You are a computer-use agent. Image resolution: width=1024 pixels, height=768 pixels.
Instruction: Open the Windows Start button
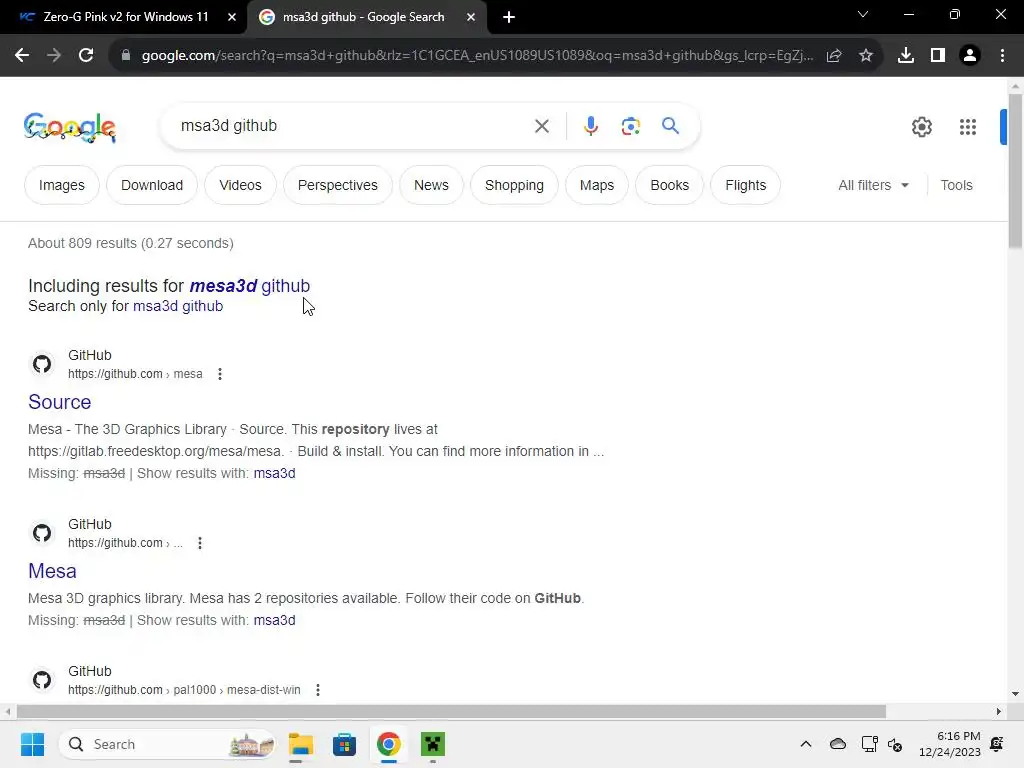pos(32,744)
